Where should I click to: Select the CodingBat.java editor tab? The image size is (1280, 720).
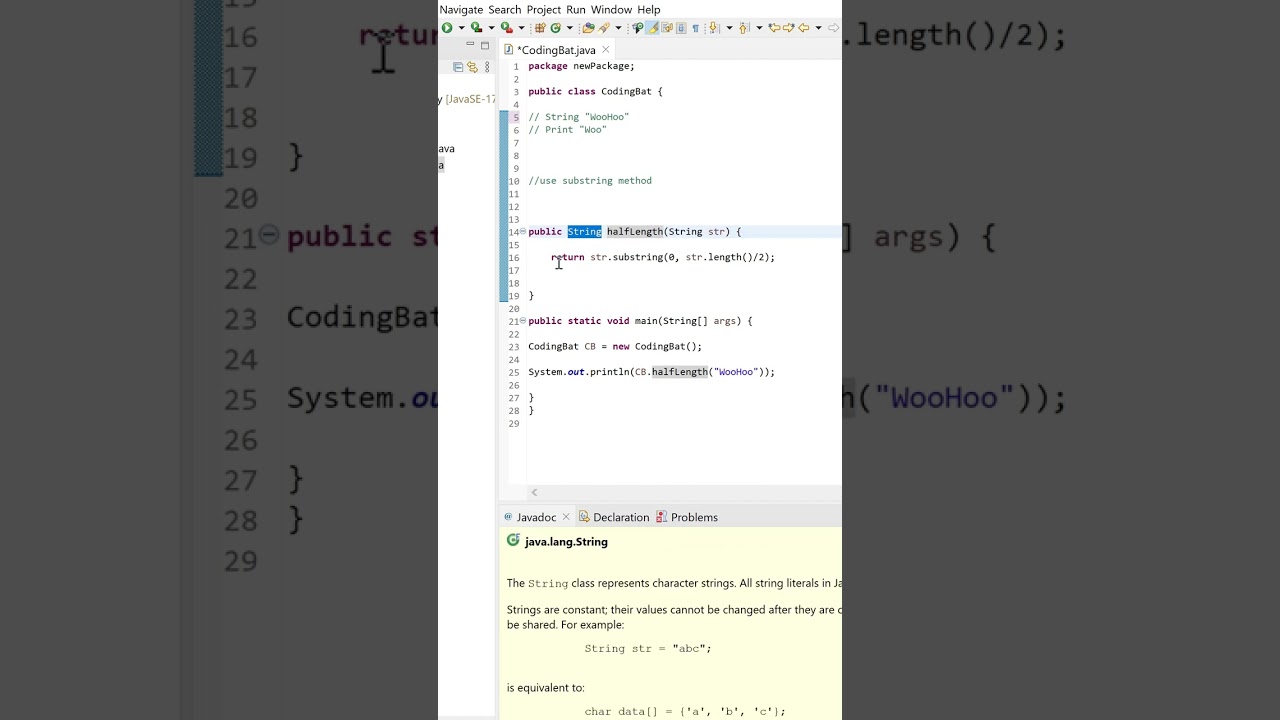click(x=556, y=50)
